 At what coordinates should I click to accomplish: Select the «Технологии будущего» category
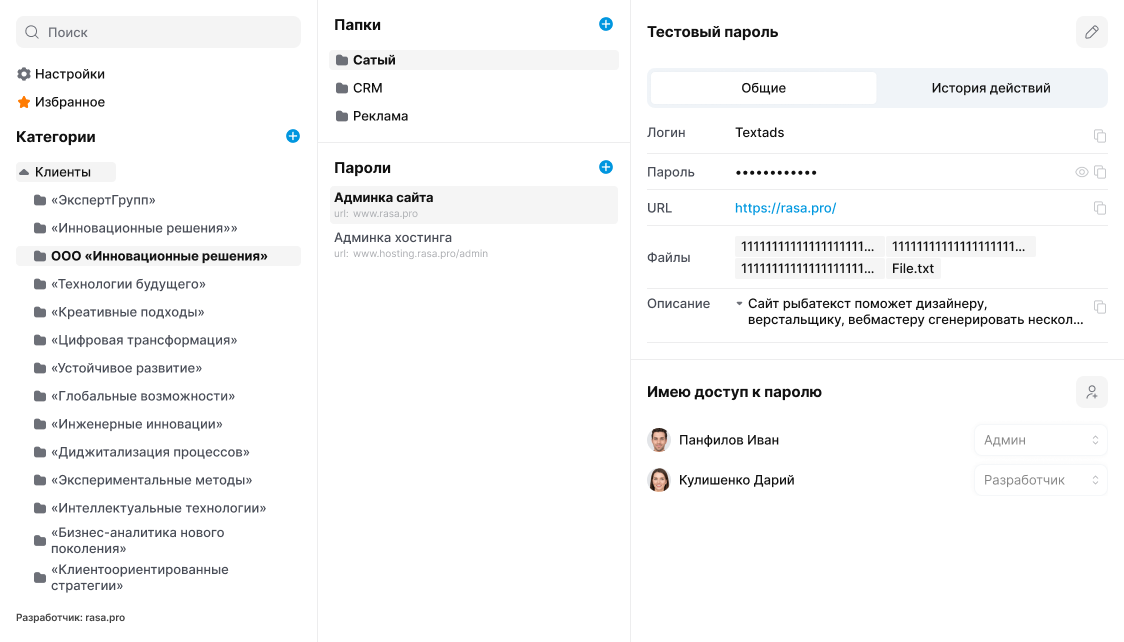[x=128, y=284]
